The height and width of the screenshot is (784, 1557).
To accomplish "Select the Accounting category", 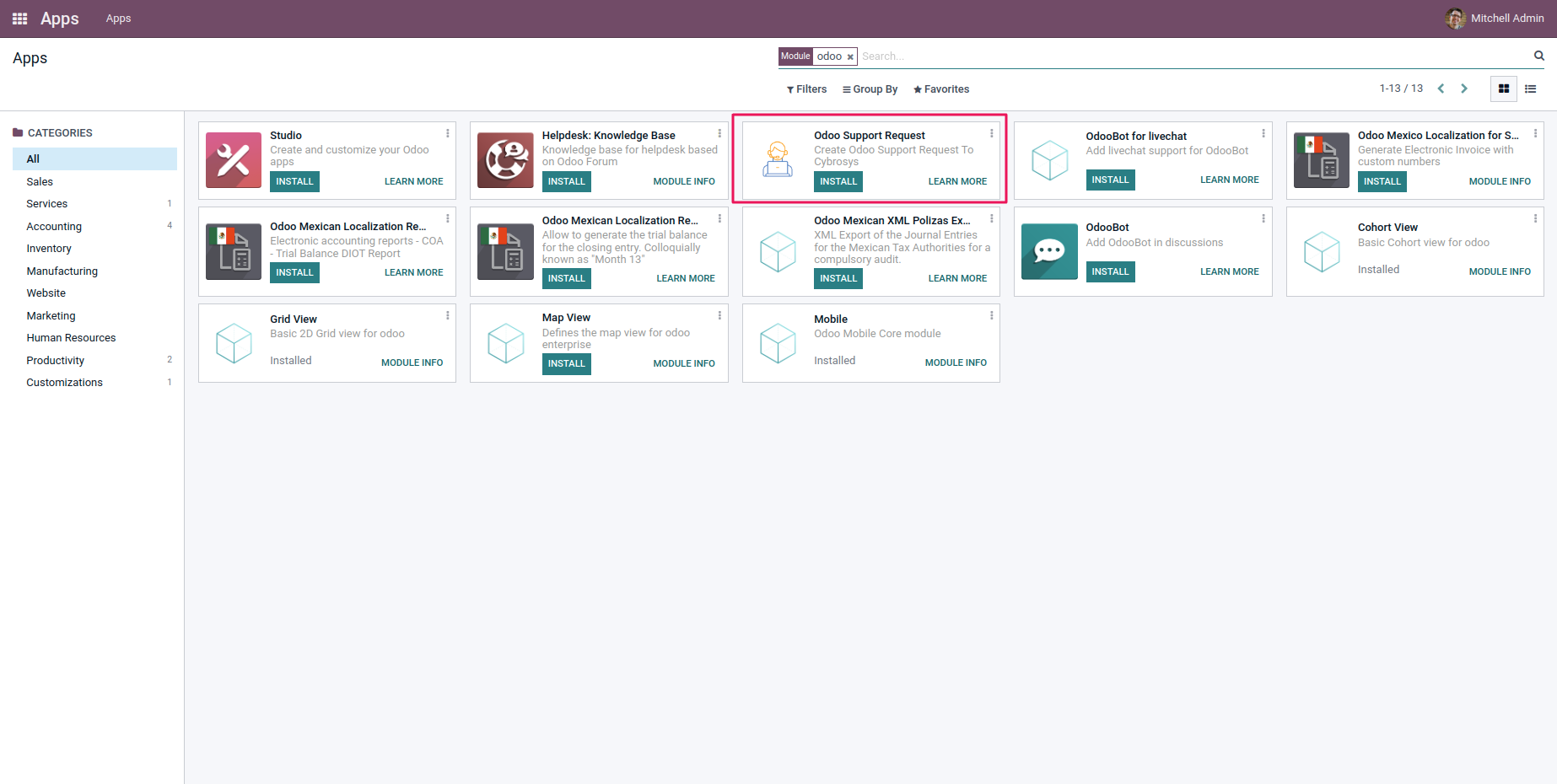I will coord(94,226).
